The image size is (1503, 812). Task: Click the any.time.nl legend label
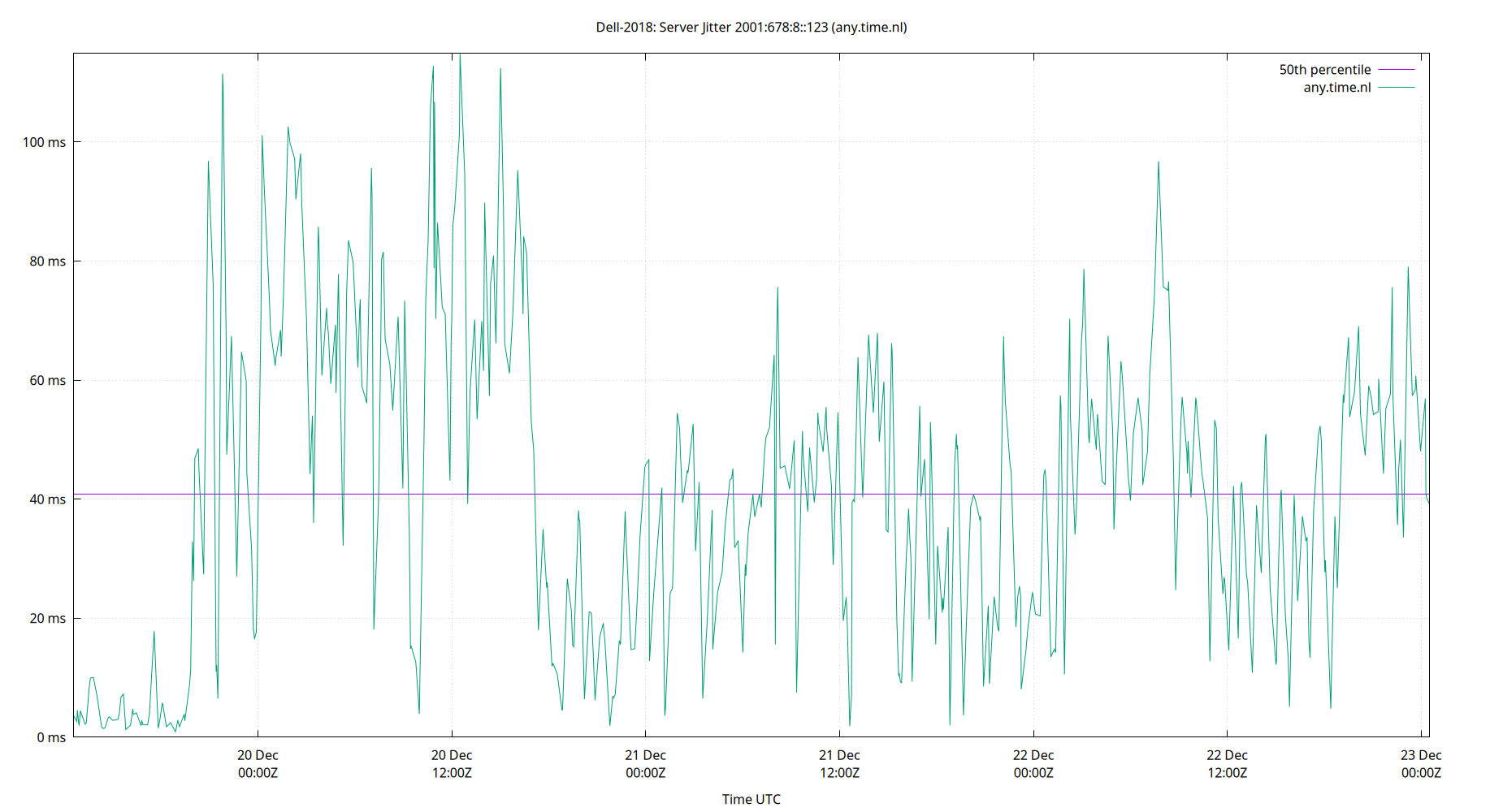[x=1336, y=87]
